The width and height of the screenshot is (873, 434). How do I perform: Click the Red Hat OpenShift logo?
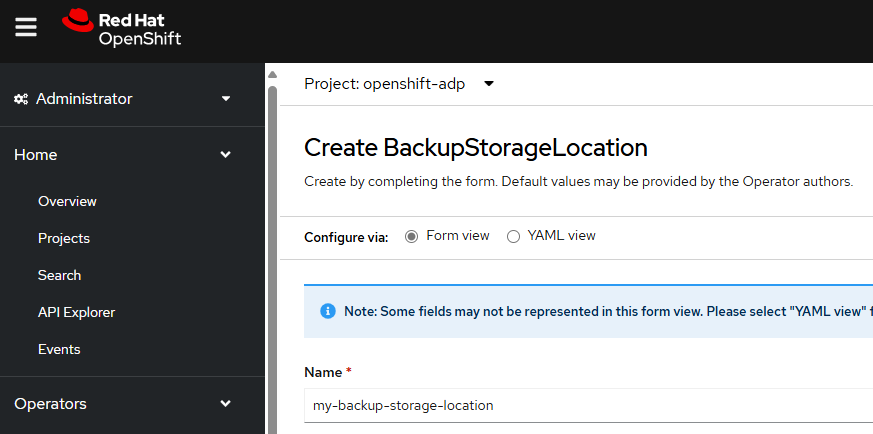[x=121, y=28]
